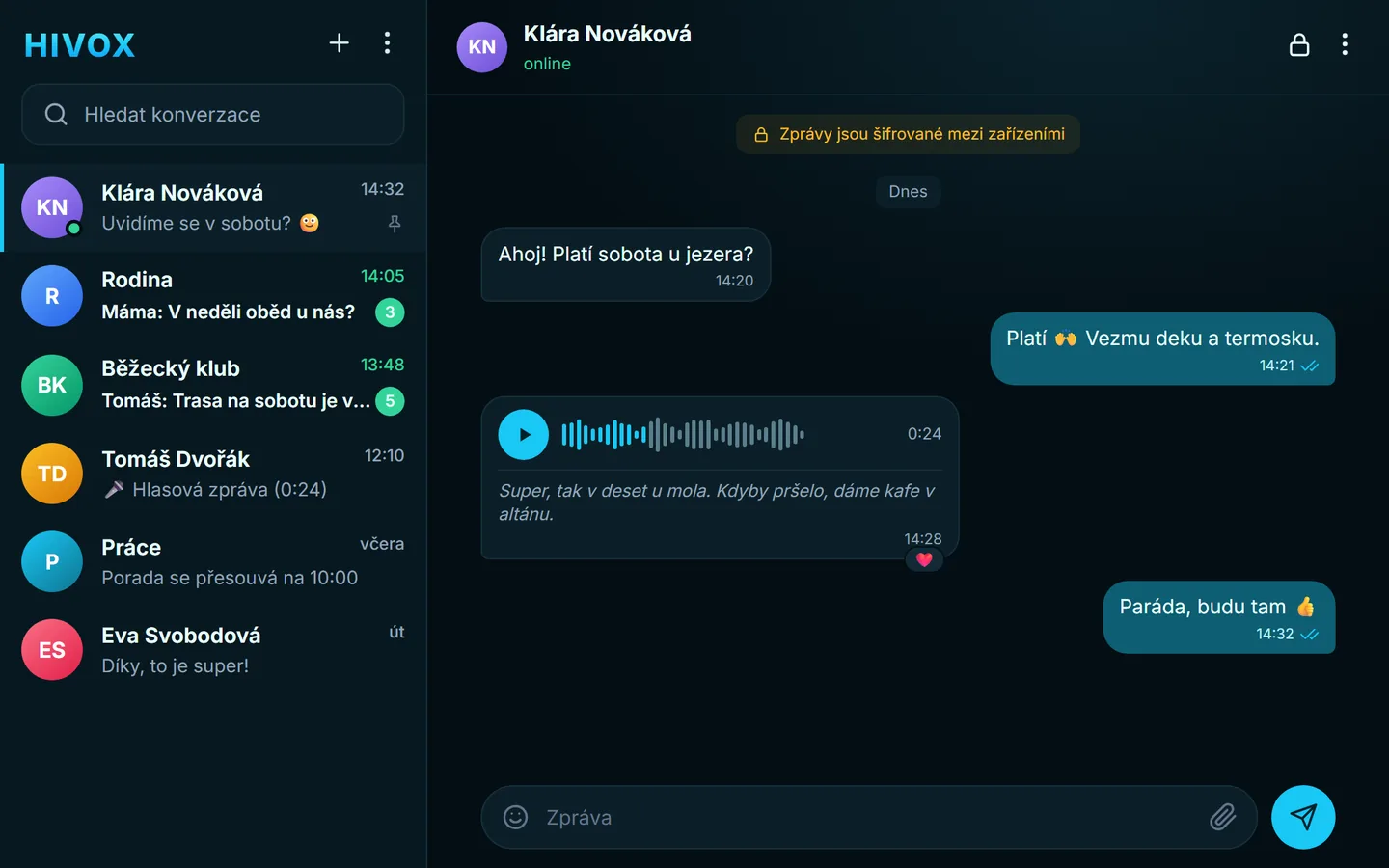This screenshot has width=1389, height=868.
Task: Open Tomáš Dvořák conversation
Action: click(x=213, y=474)
